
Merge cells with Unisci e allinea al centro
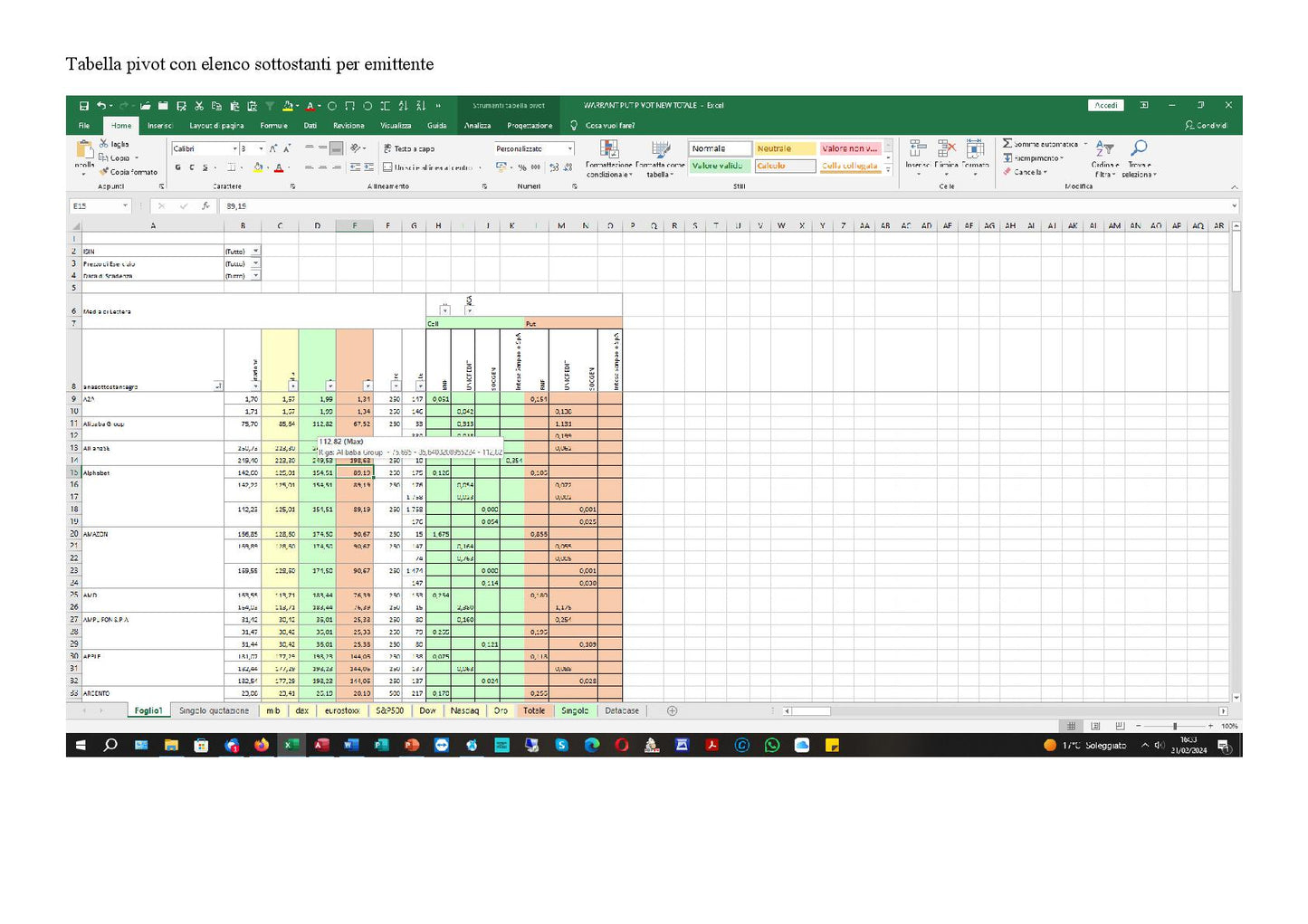pyautogui.click(x=428, y=167)
